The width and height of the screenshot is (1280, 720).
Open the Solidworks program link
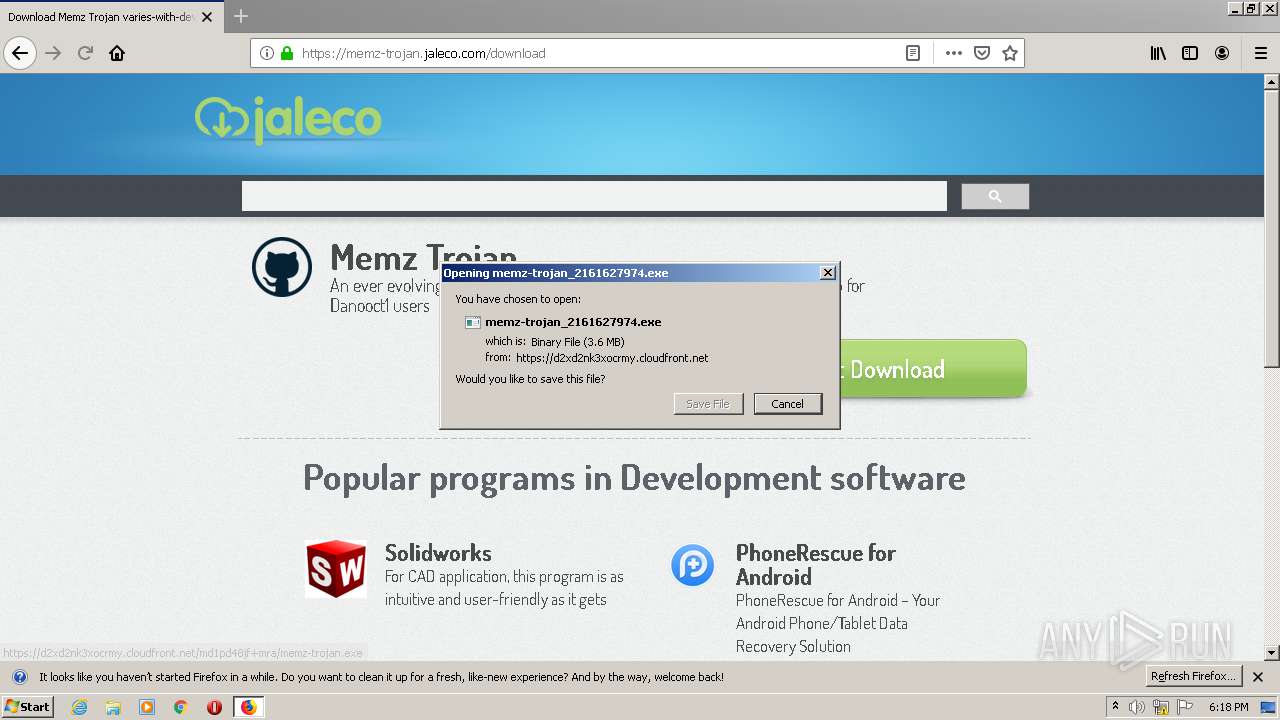438,553
